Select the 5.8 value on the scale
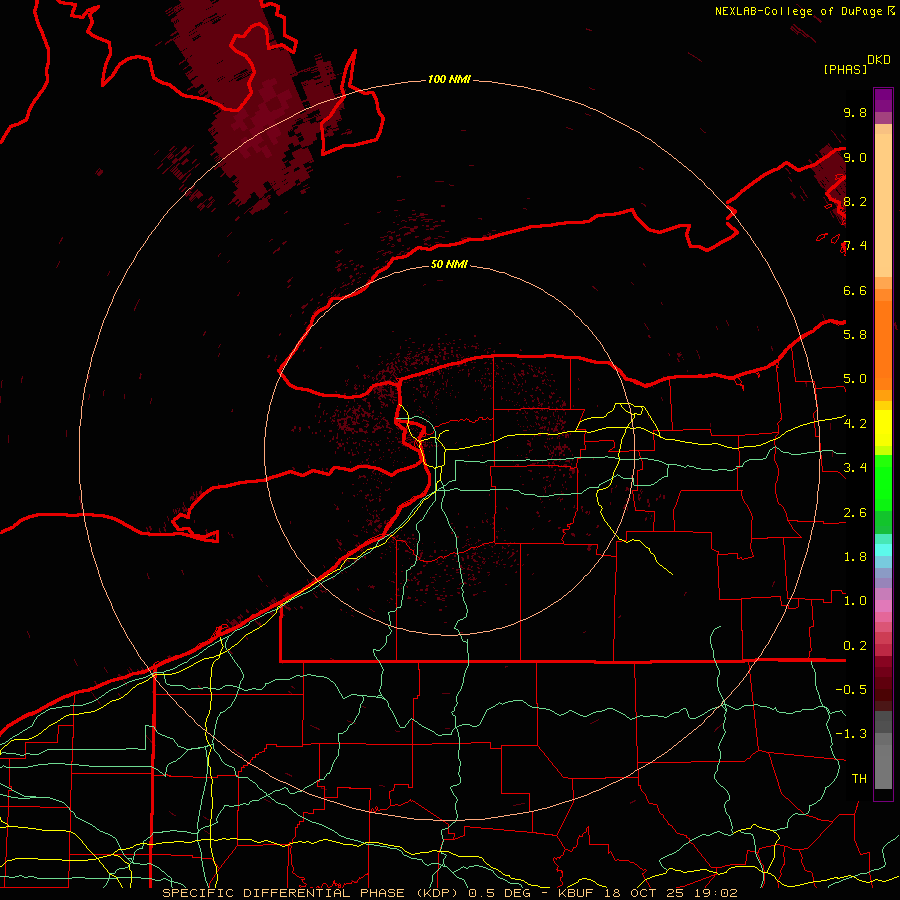The width and height of the screenshot is (900, 900). coord(855,335)
